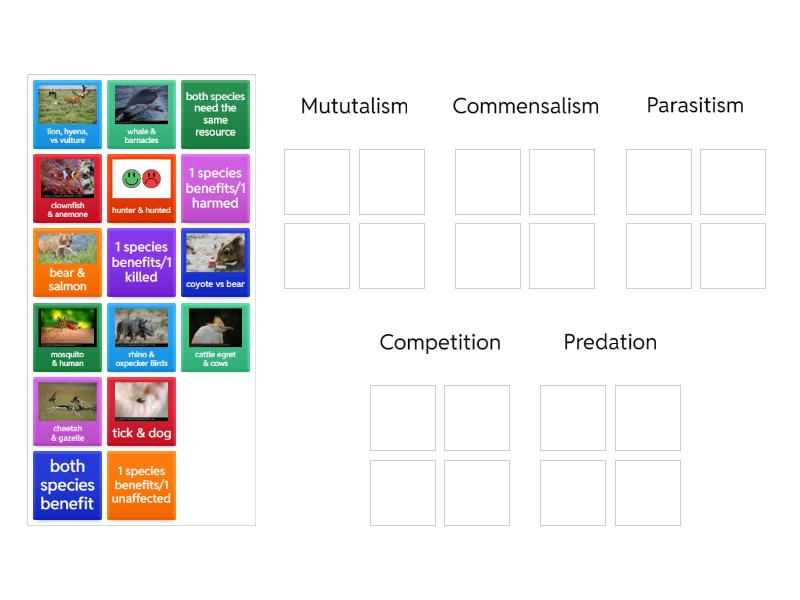Click the 'clownfish & anemone' picture tile
800x600 pixels.
click(x=66, y=188)
